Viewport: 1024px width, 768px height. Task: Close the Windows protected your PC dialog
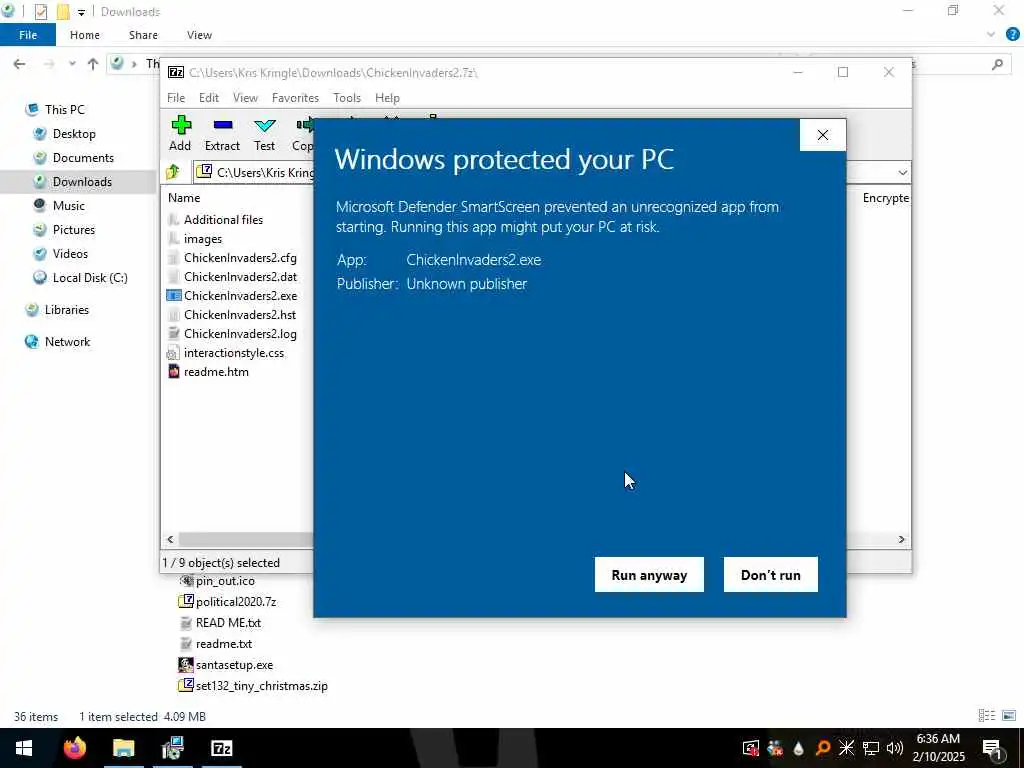[x=823, y=135]
